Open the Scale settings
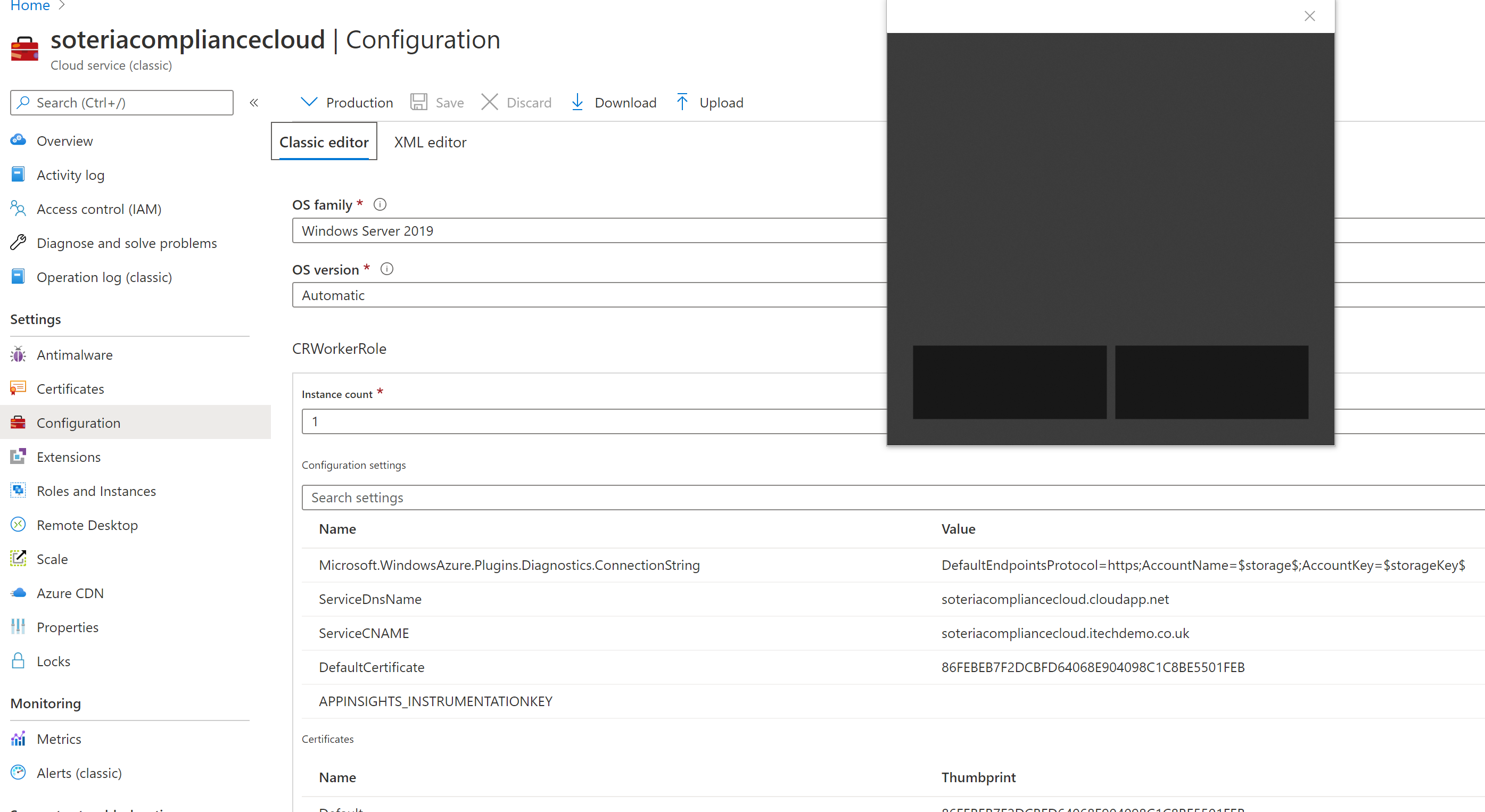The width and height of the screenshot is (1485, 812). click(53, 558)
